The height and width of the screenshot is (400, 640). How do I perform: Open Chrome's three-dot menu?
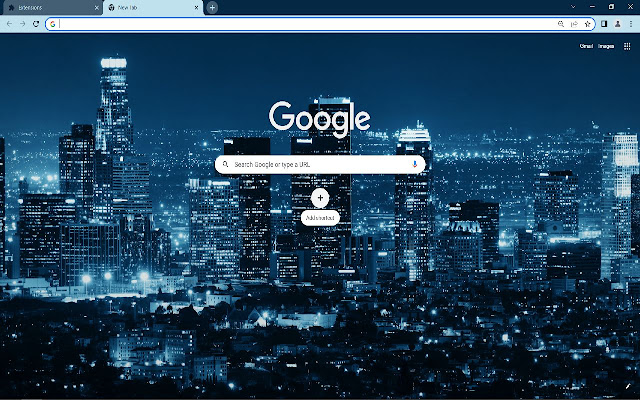(631, 24)
